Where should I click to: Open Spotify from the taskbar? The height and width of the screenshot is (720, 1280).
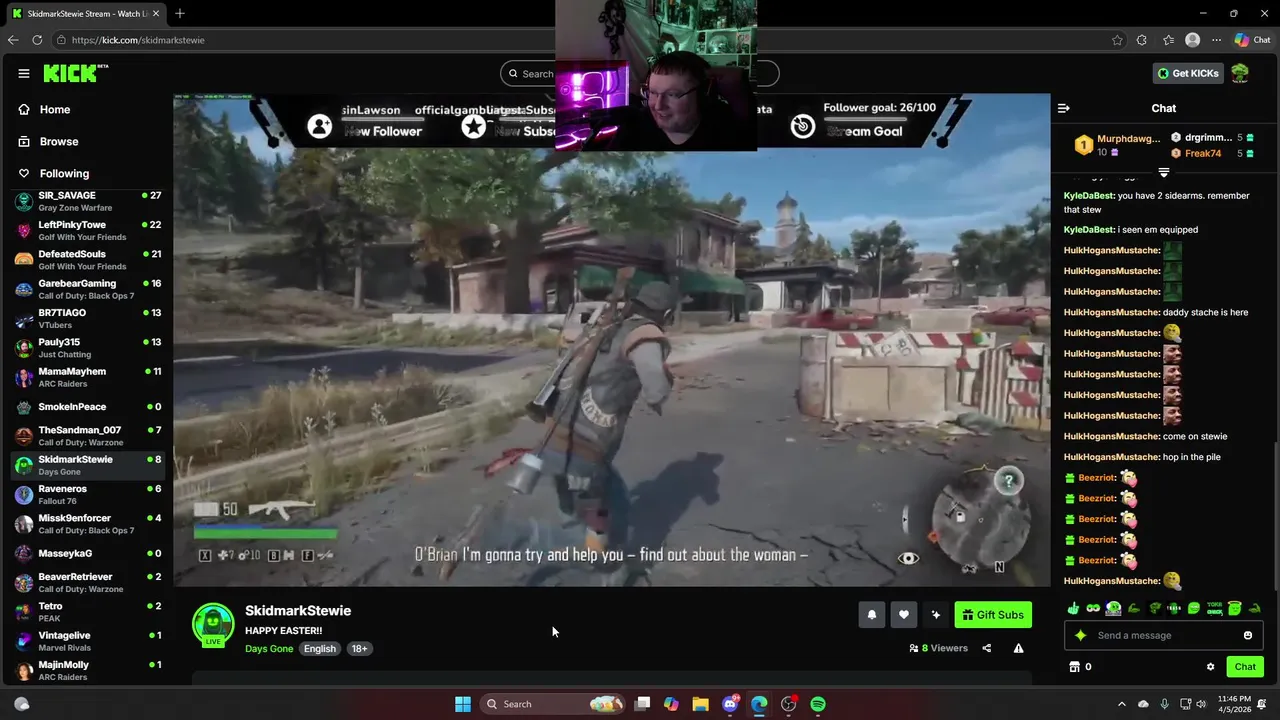(818, 704)
